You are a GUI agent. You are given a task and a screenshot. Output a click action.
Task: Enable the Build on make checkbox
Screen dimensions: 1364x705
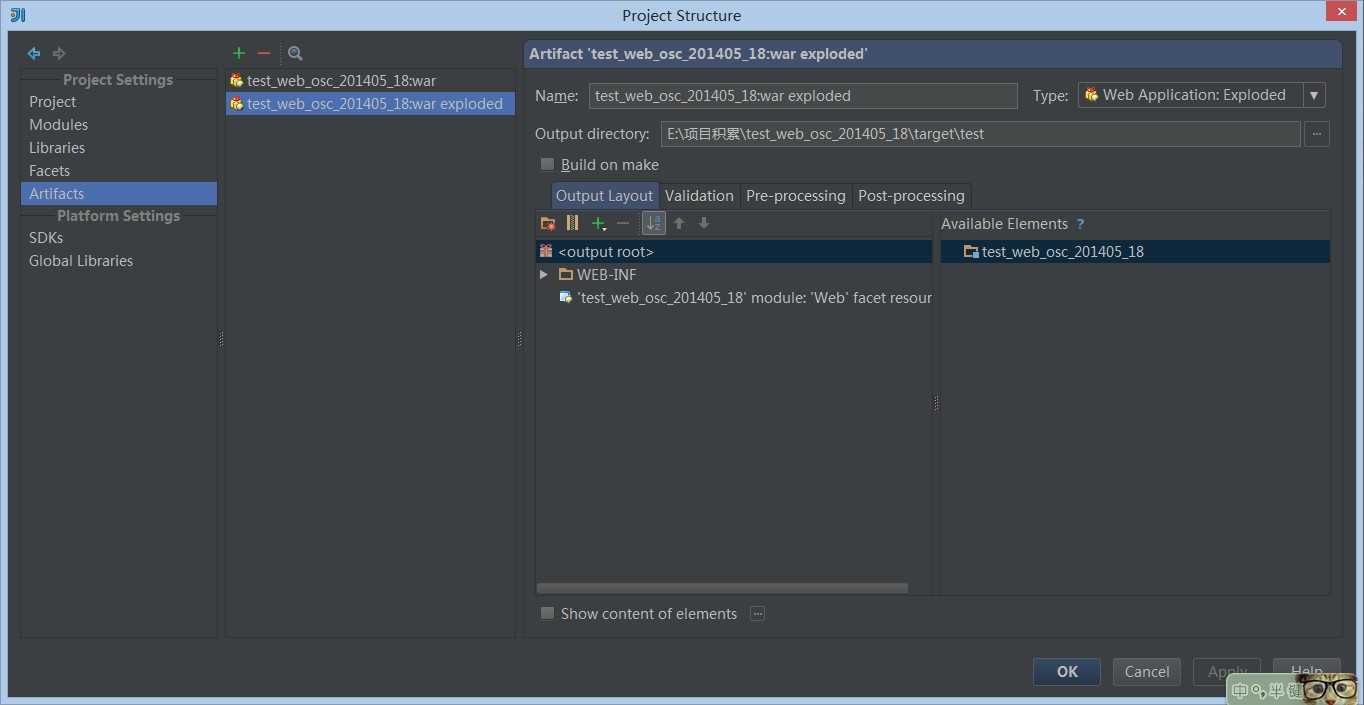tap(547, 164)
